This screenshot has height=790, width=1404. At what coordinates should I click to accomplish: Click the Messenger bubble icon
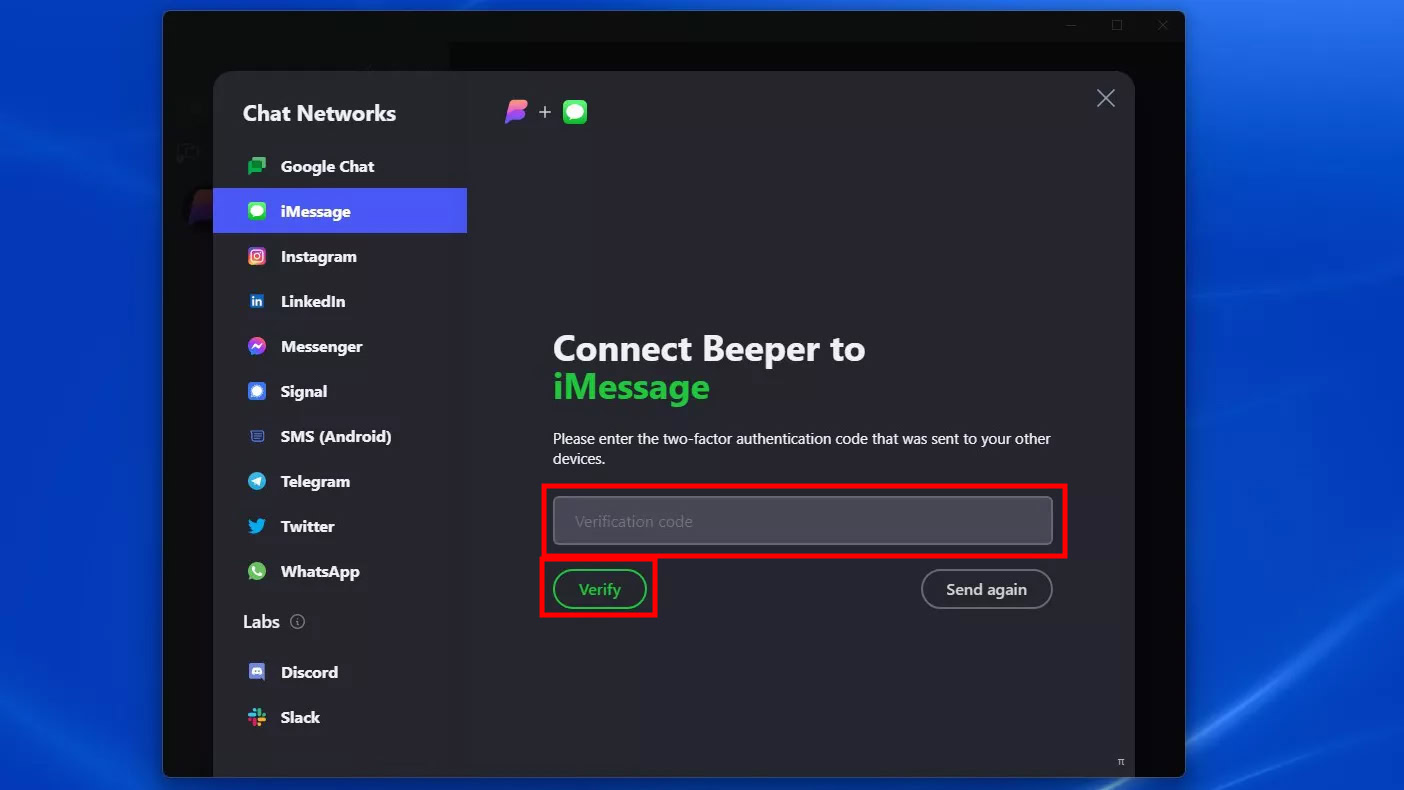(x=257, y=346)
